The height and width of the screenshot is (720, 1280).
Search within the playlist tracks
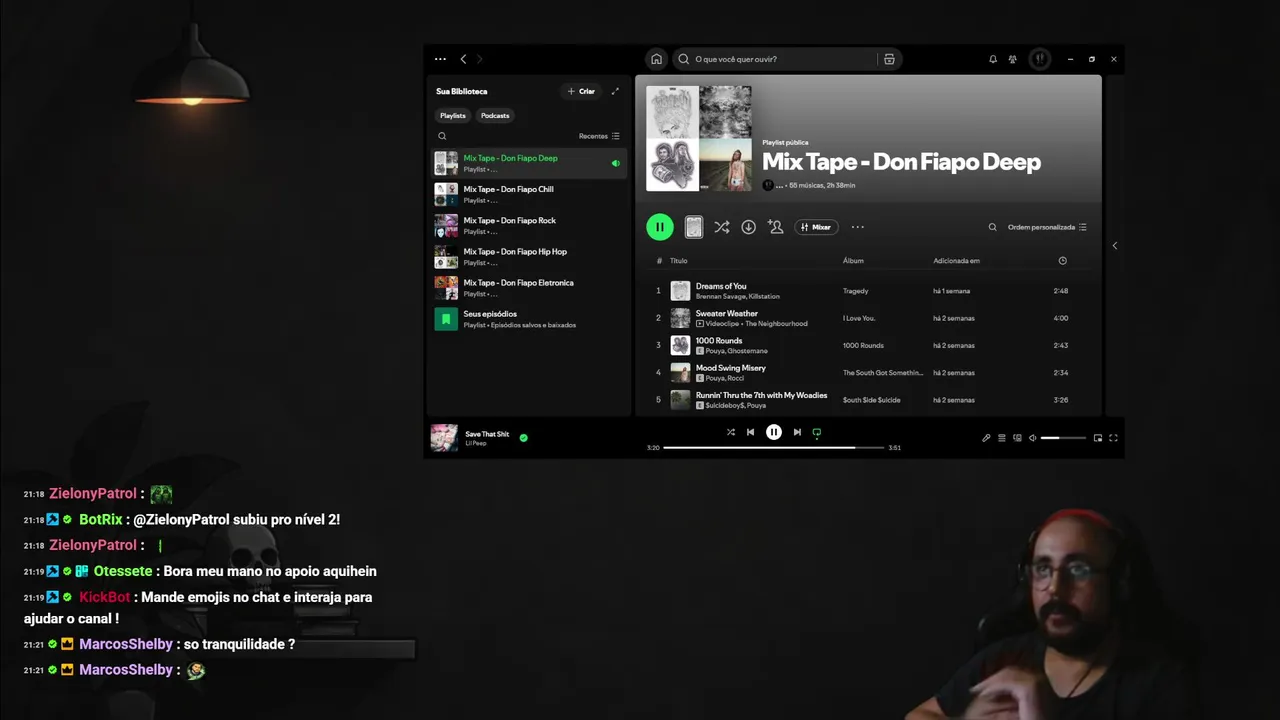[992, 227]
